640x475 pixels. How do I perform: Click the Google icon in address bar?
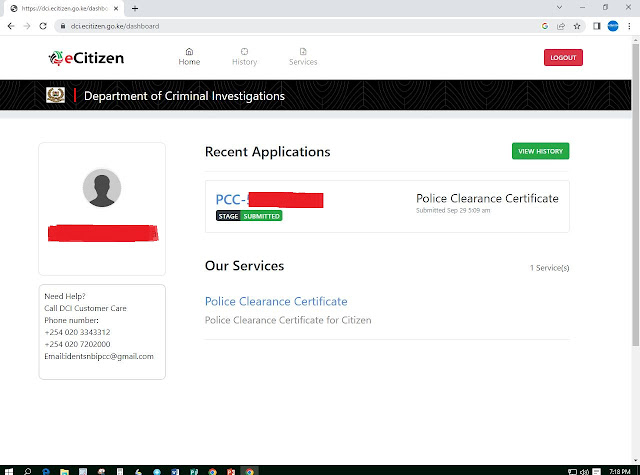pyautogui.click(x=545, y=26)
